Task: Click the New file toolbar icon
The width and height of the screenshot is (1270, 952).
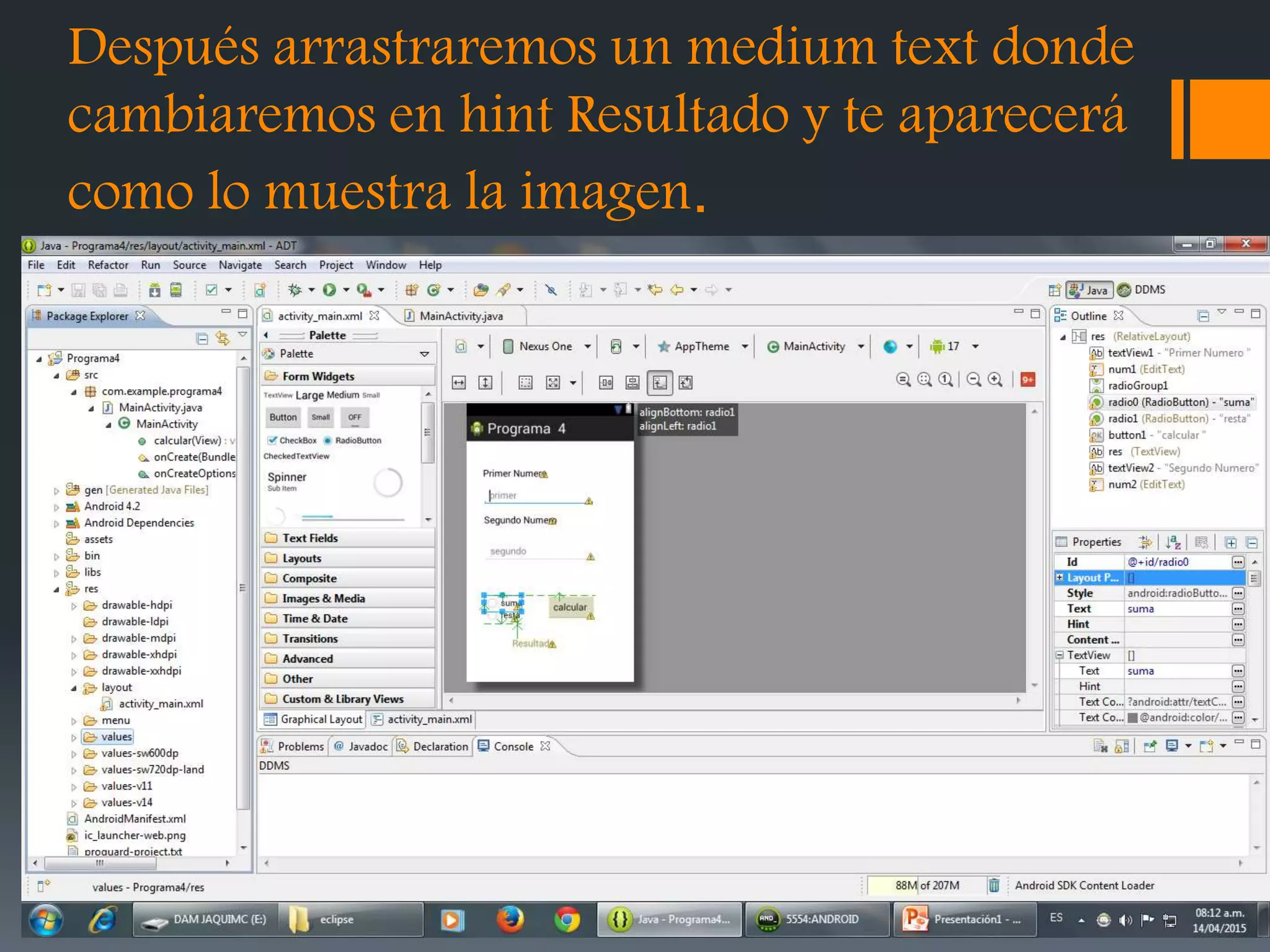Action: (x=45, y=289)
